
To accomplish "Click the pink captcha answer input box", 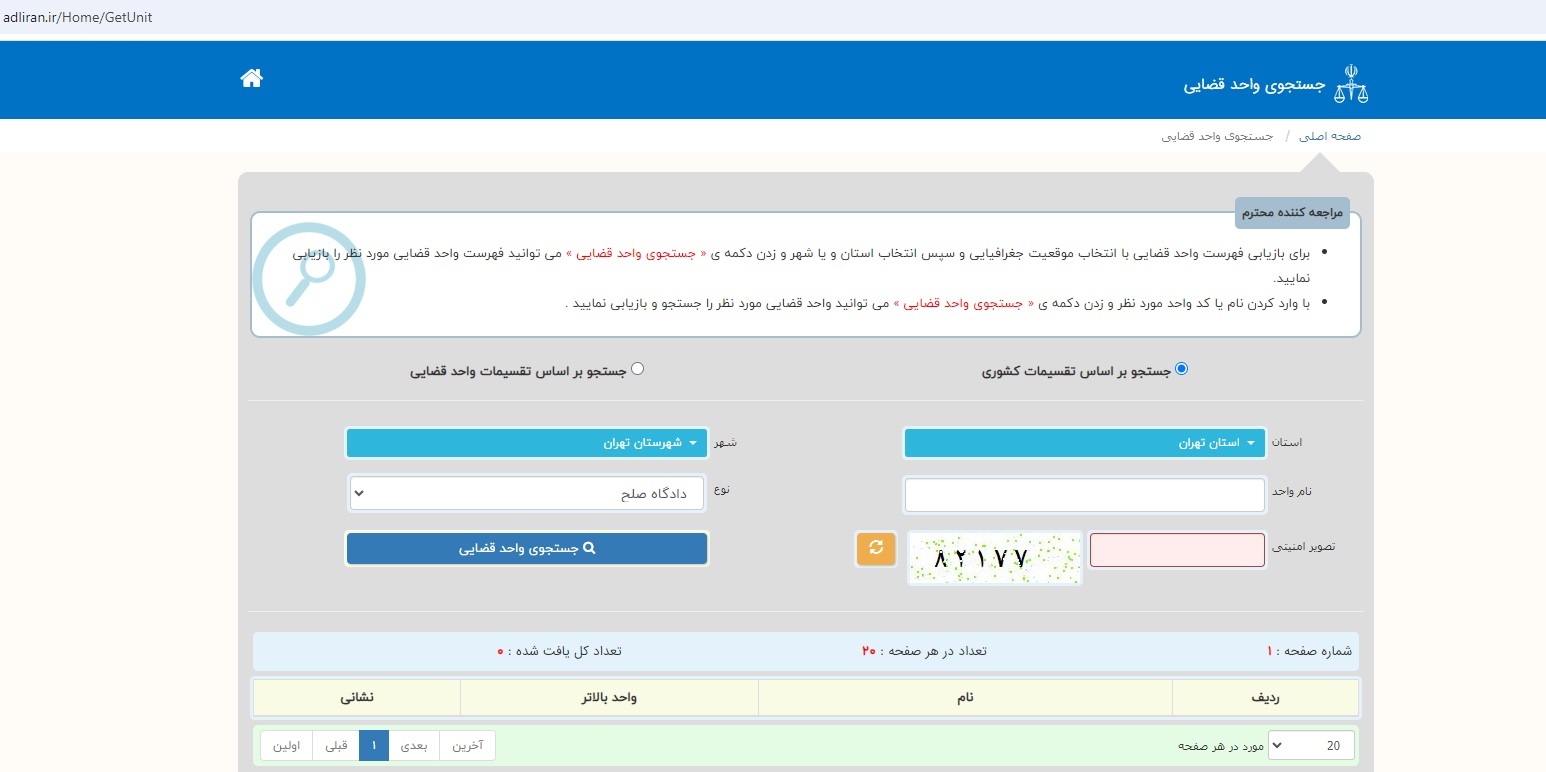I will coord(1177,549).
